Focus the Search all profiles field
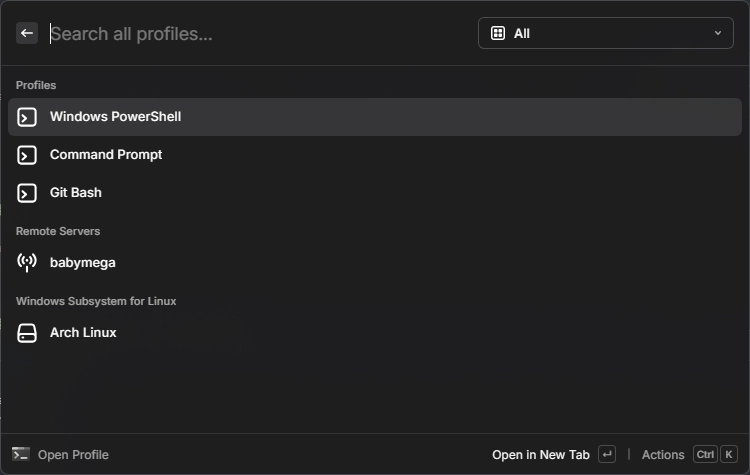 (x=250, y=34)
